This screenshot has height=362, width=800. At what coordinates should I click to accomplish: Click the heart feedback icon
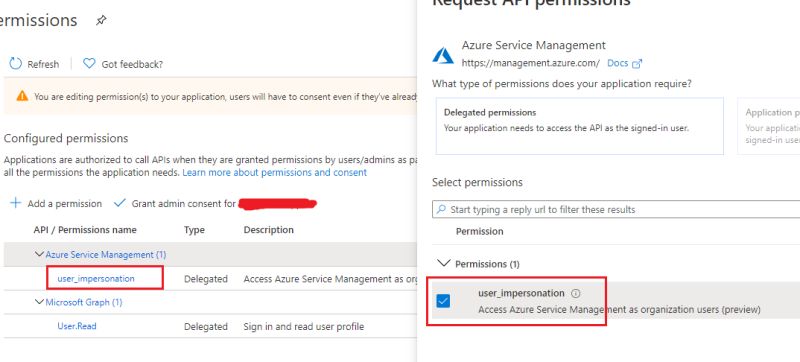(89, 63)
